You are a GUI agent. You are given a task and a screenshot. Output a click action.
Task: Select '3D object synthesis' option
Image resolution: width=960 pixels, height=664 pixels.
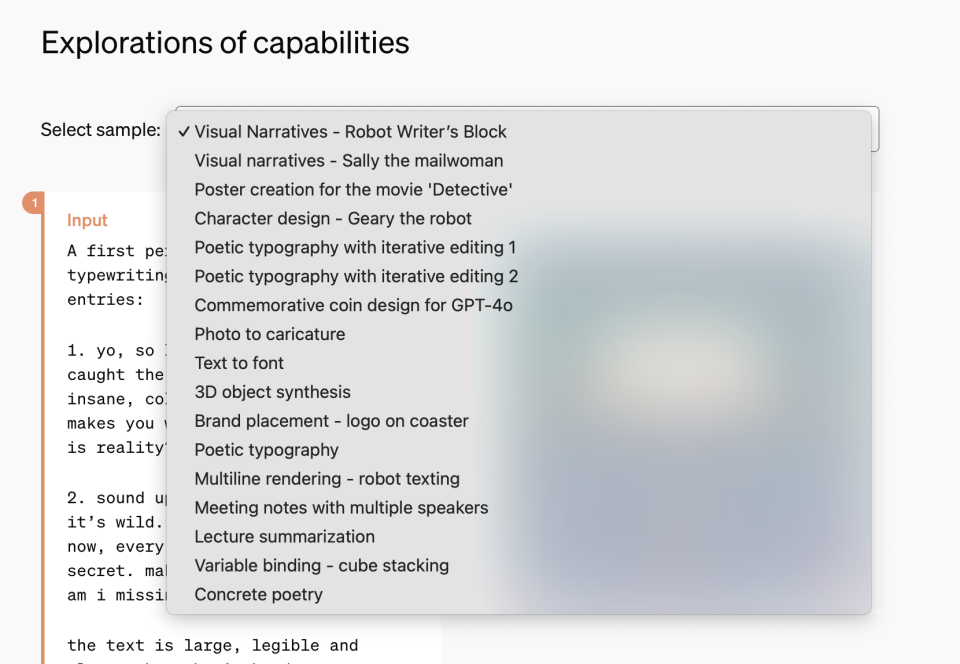pos(272,393)
